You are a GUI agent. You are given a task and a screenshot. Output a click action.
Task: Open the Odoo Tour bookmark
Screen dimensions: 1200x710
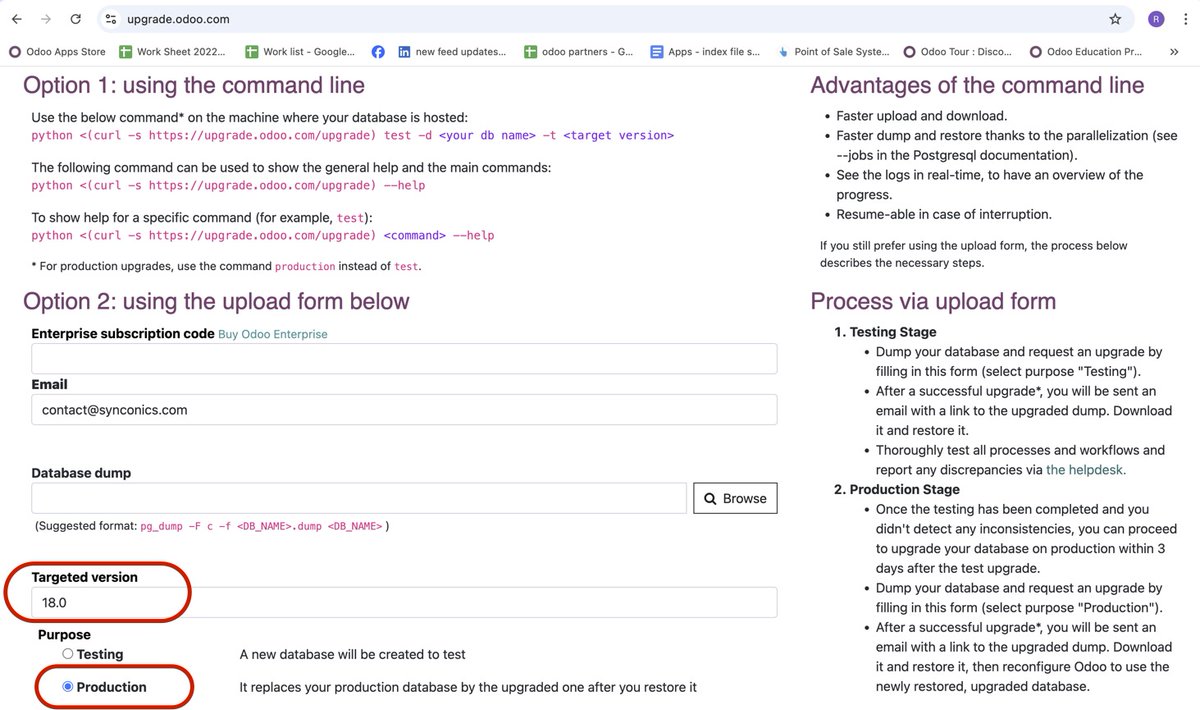pyautogui.click(x=958, y=52)
